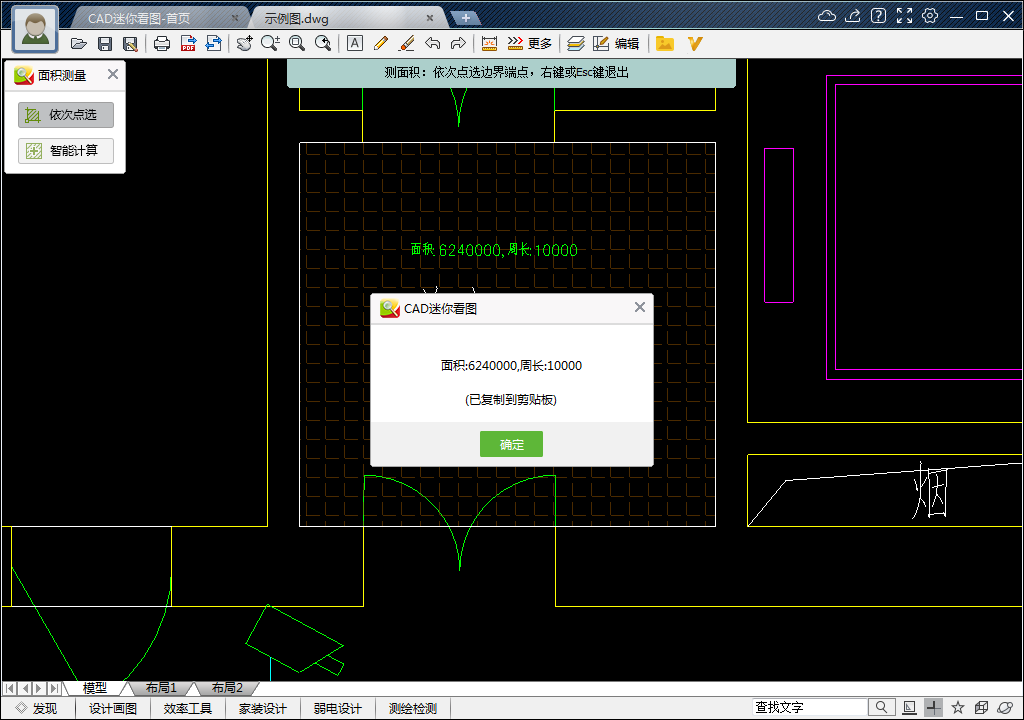This screenshot has height=720, width=1024.
Task: Toggle the crosshair cursor in the status bar
Action: pos(933,708)
